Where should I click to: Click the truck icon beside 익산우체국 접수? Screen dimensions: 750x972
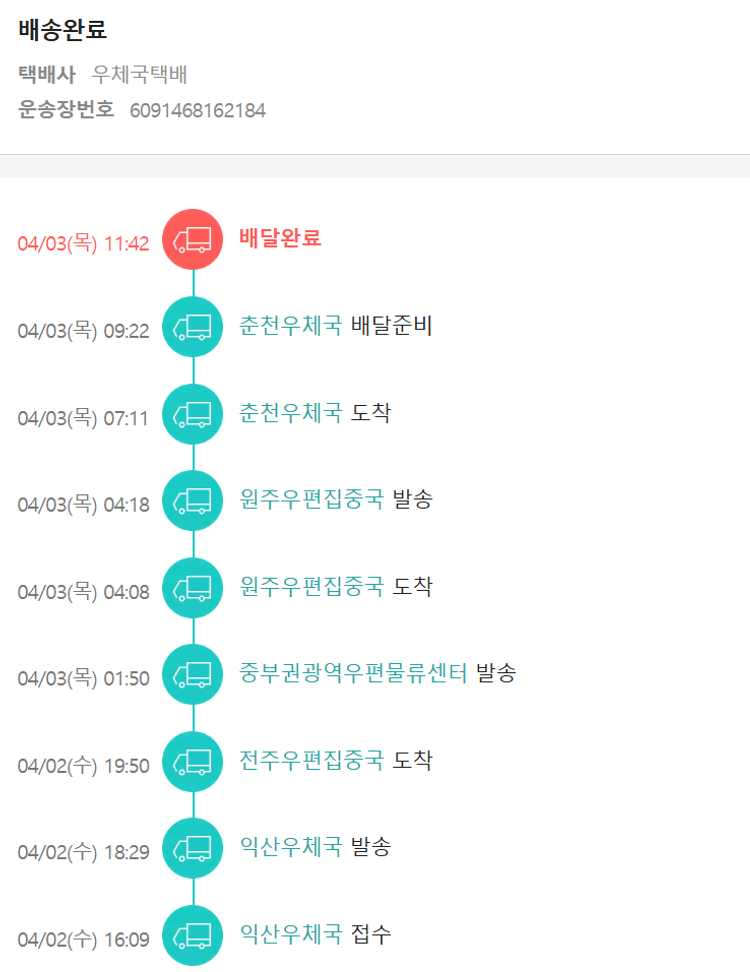click(x=193, y=936)
